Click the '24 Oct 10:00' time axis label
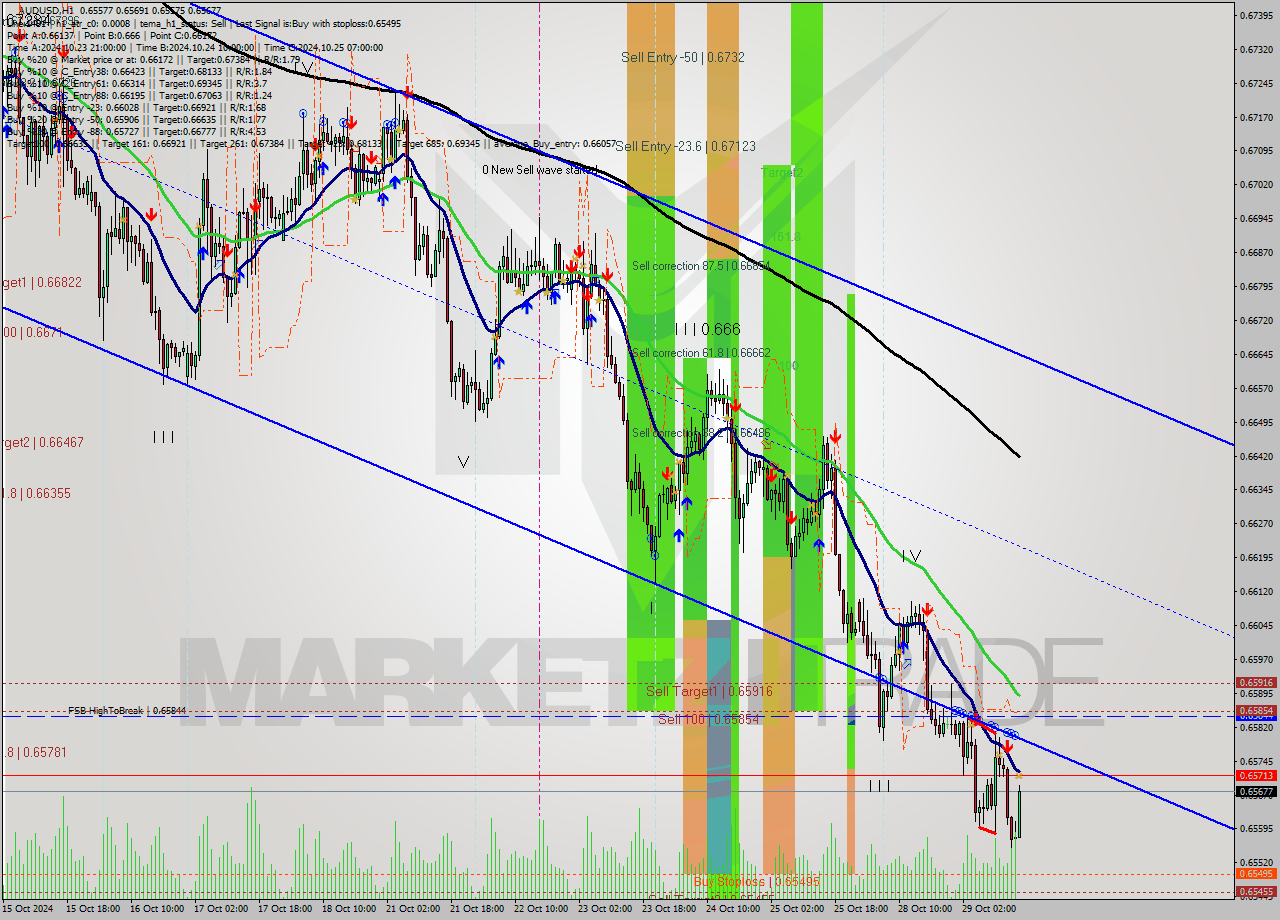The height and width of the screenshot is (920, 1280). click(x=733, y=909)
